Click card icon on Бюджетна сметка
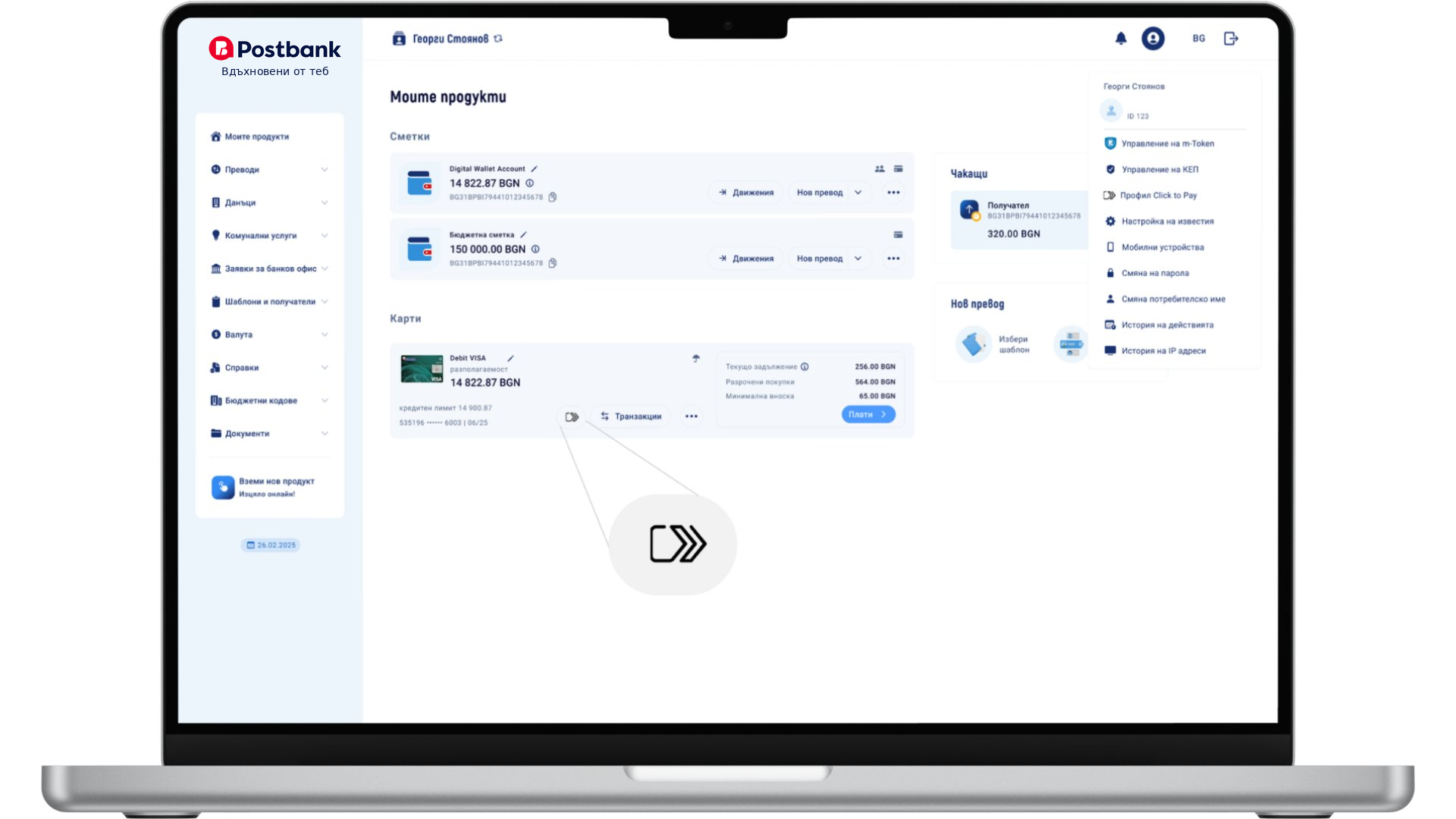This screenshot has width=1456, height=819. 898,235
